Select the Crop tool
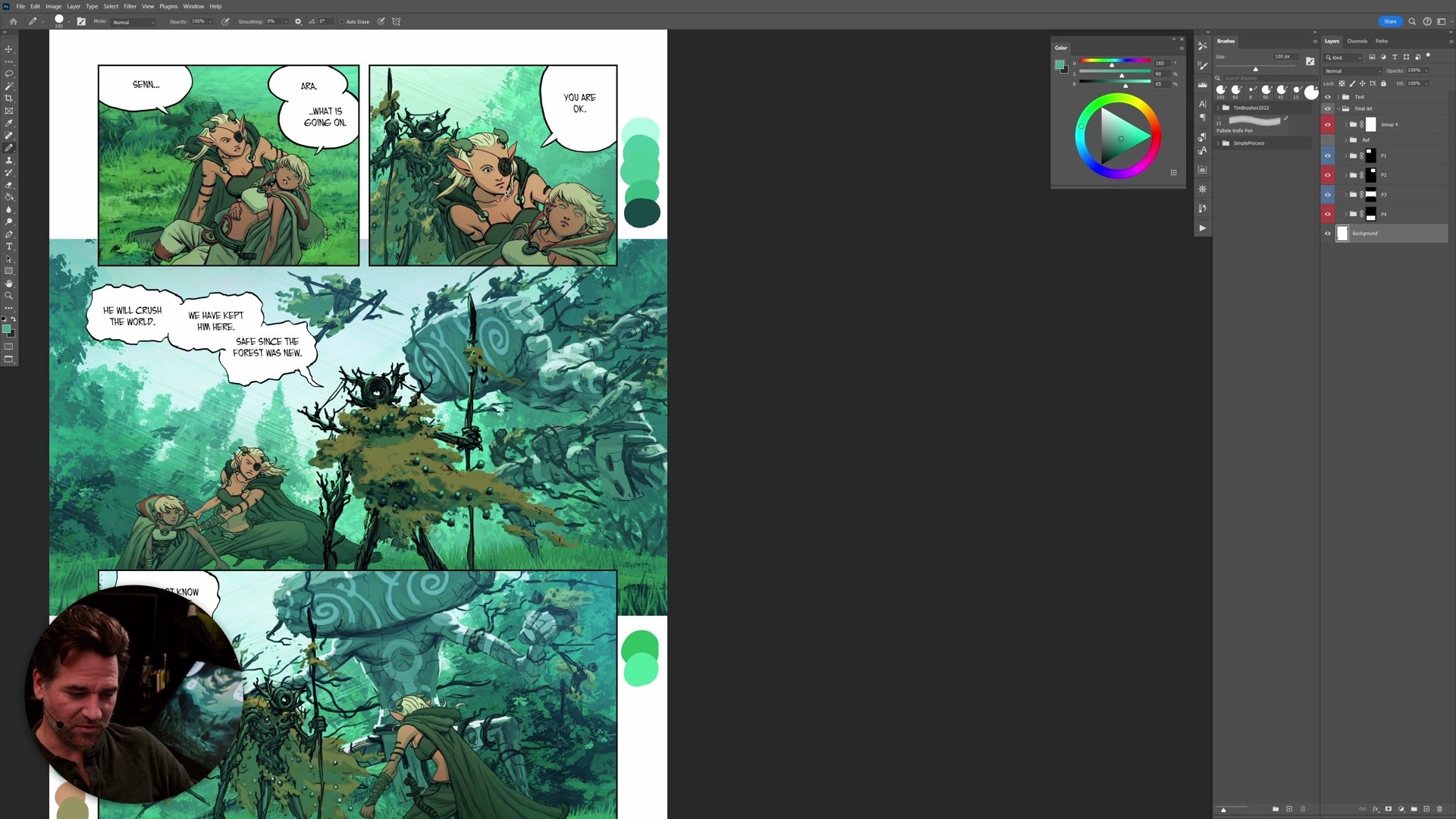Image resolution: width=1456 pixels, height=819 pixels. click(x=8, y=98)
